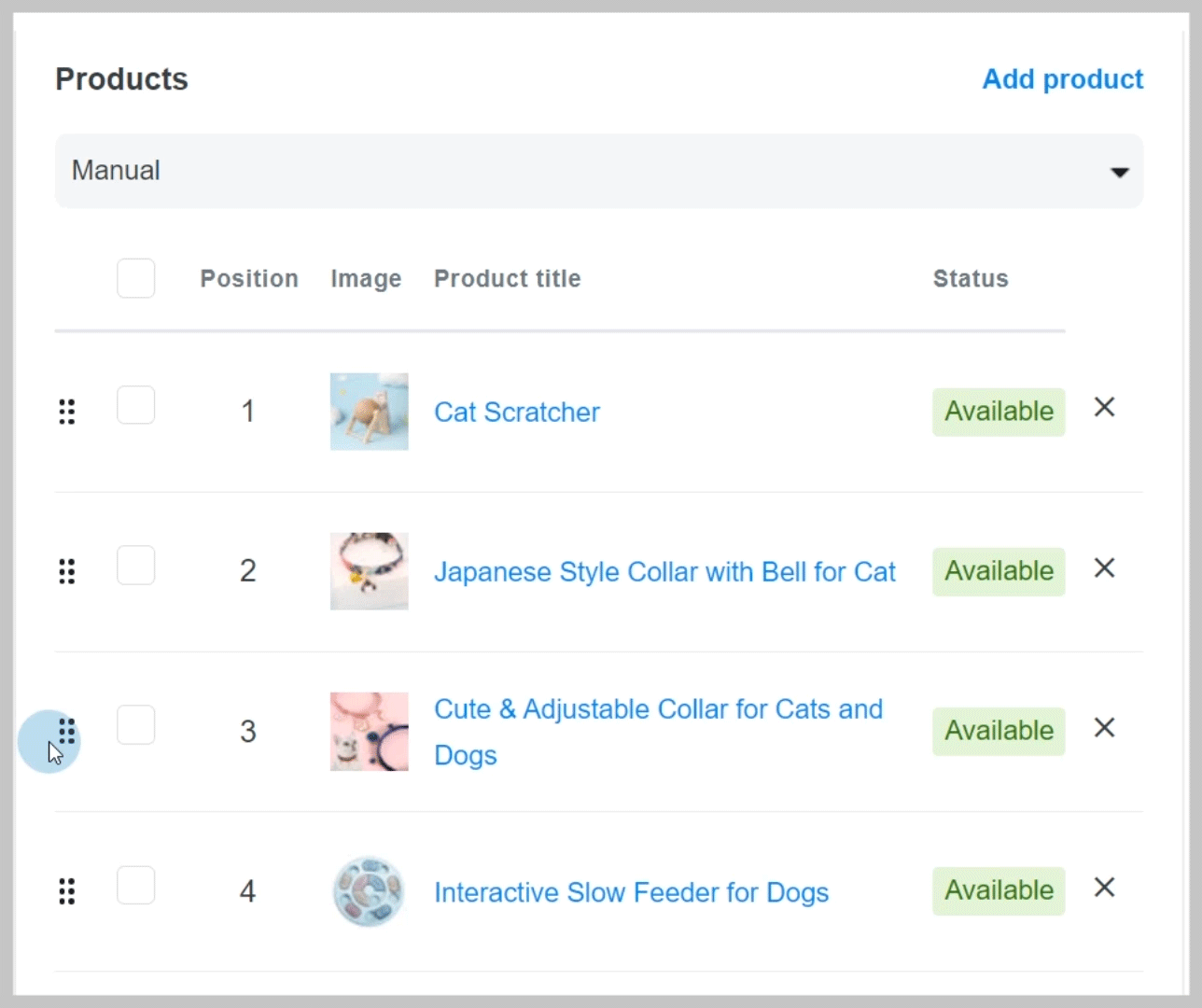This screenshot has width=1202, height=1008.
Task: Open the Manual sort order dropdown
Action: [x=598, y=171]
